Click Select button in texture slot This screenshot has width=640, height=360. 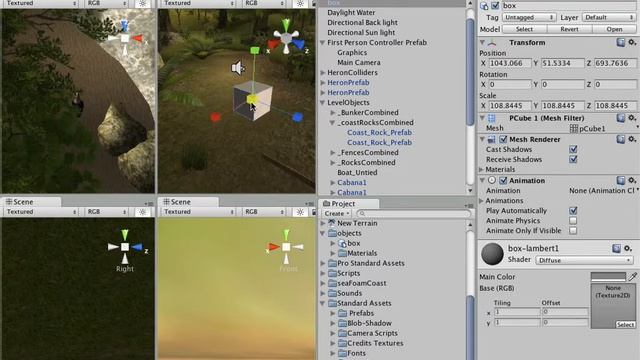pyautogui.click(x=625, y=325)
